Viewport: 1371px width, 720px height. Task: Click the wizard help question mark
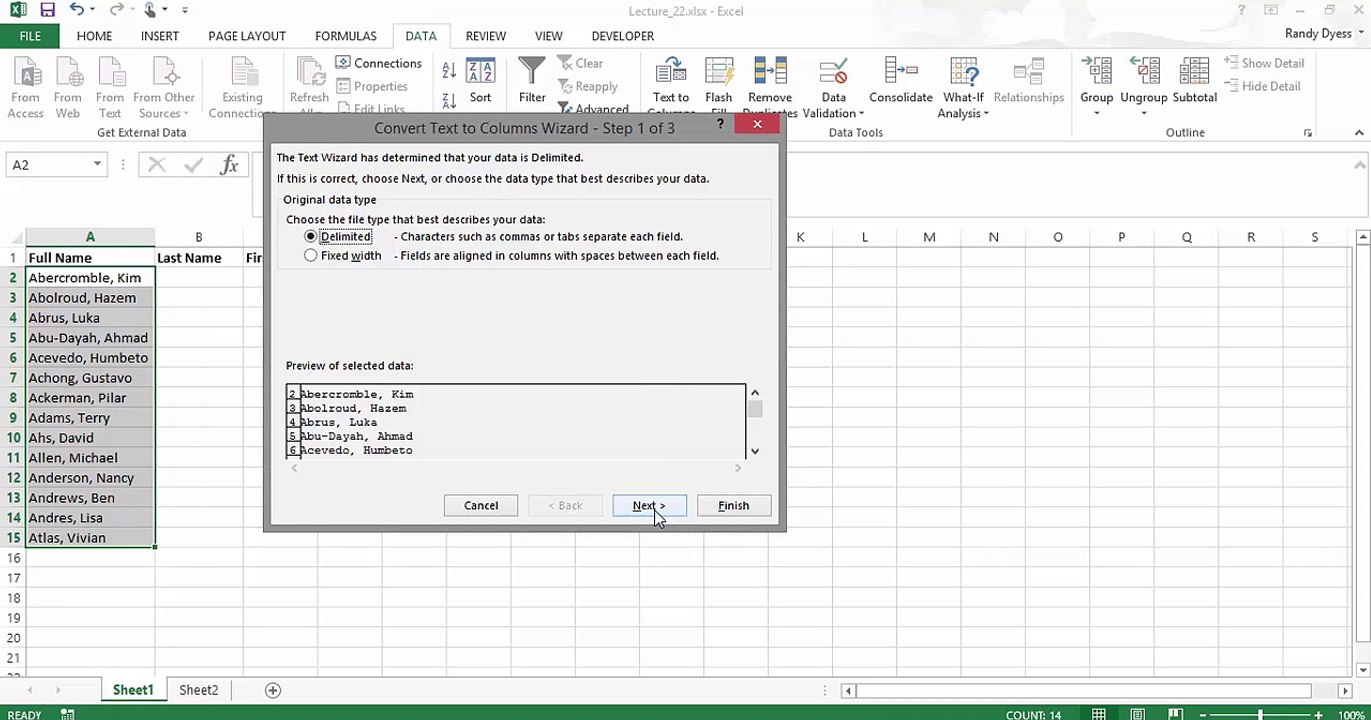(720, 125)
